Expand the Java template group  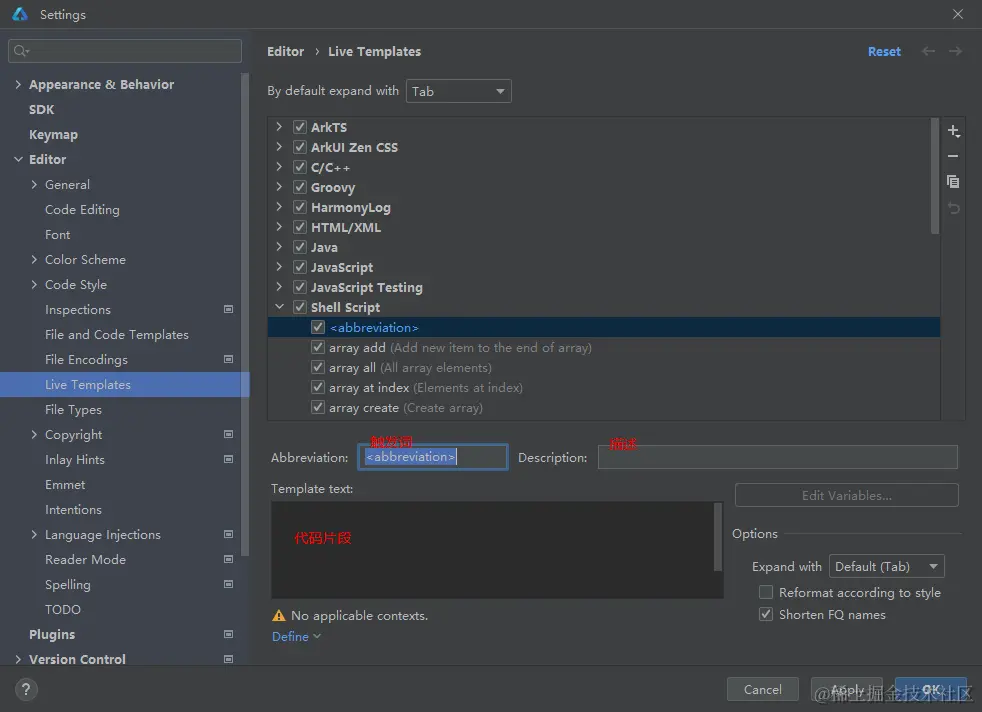click(279, 247)
